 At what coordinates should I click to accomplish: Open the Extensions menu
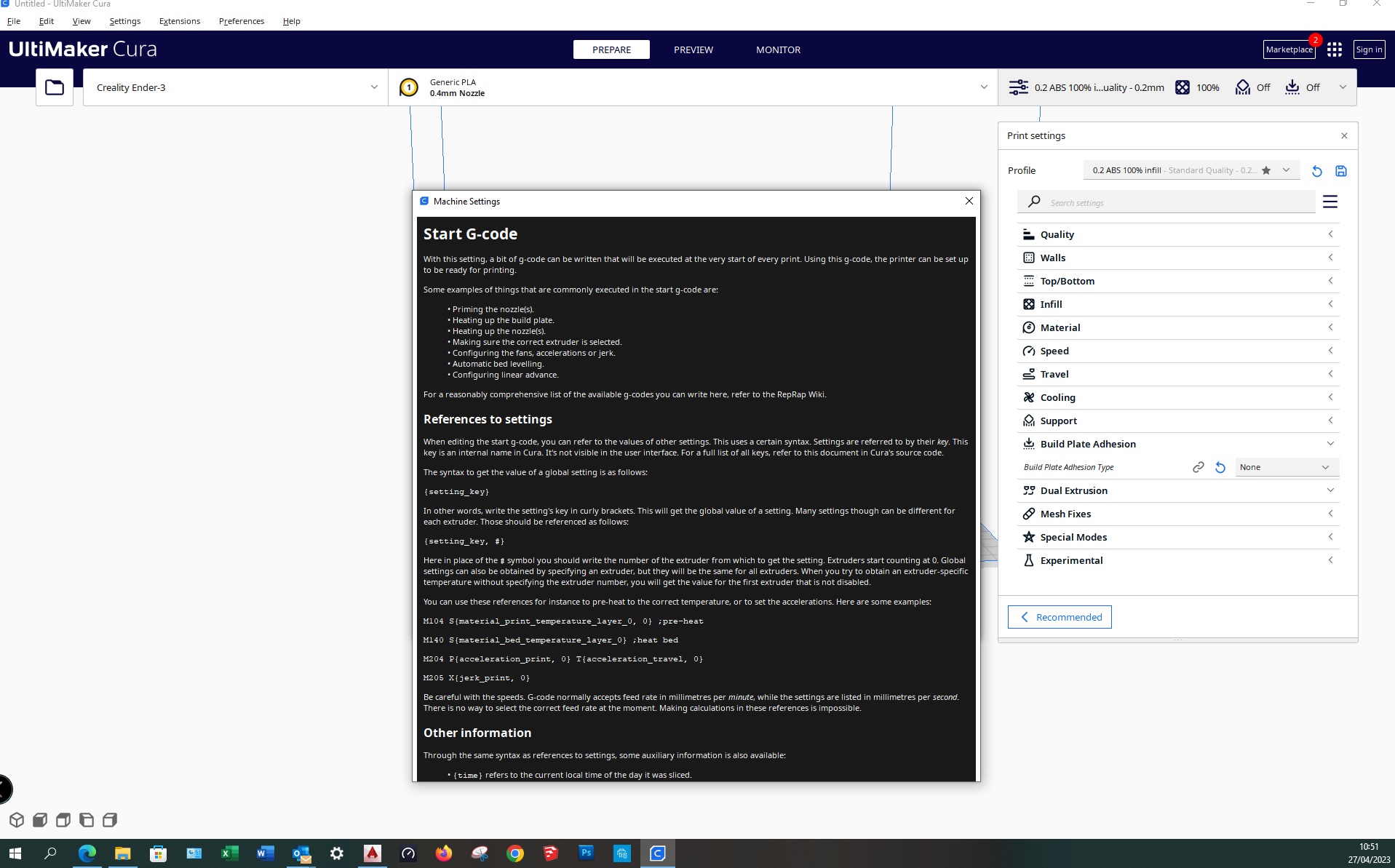click(179, 20)
